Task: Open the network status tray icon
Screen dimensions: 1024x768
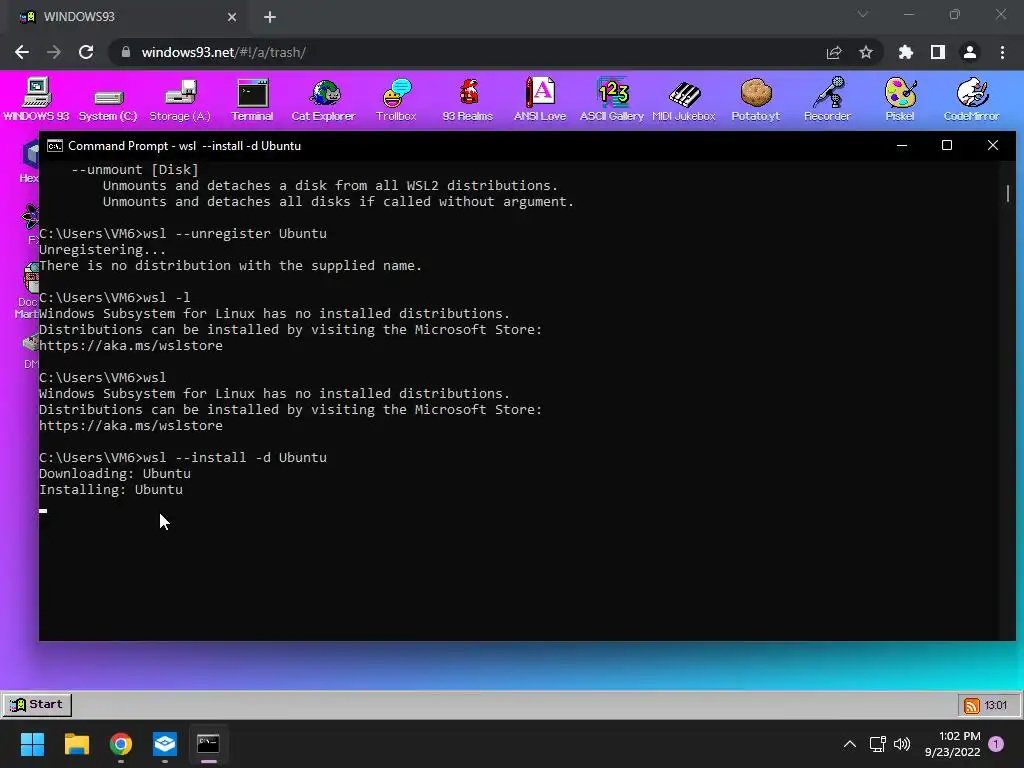Action: tap(877, 744)
